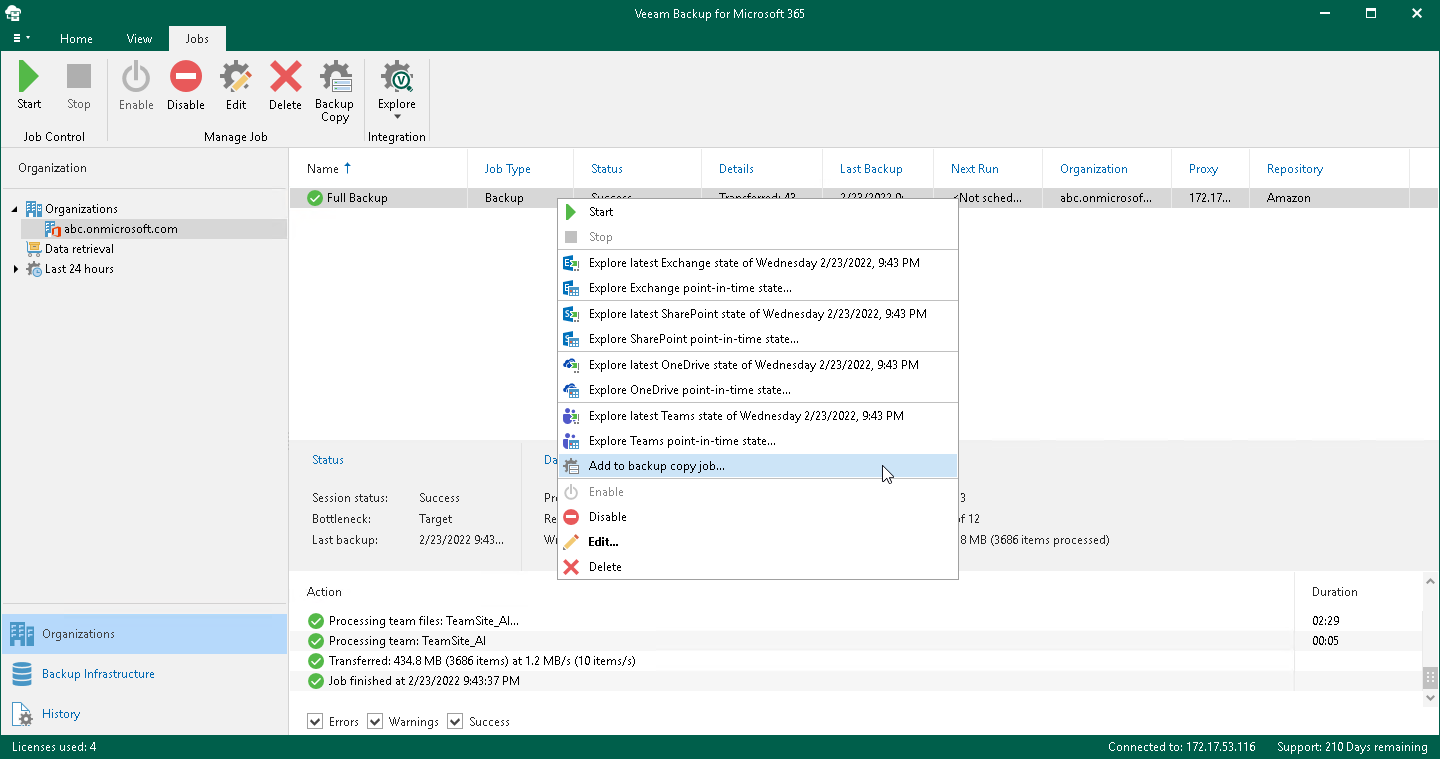Image resolution: width=1440 pixels, height=759 pixels.
Task: Click the Backup Copy ribbon icon
Action: point(335,91)
